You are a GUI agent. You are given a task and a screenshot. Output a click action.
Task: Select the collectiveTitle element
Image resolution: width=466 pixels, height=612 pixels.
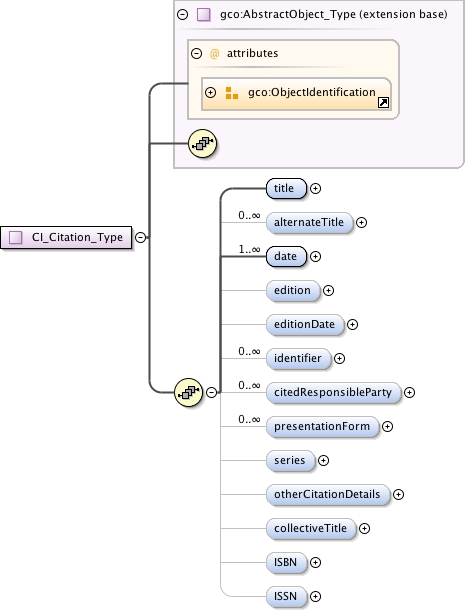(311, 528)
